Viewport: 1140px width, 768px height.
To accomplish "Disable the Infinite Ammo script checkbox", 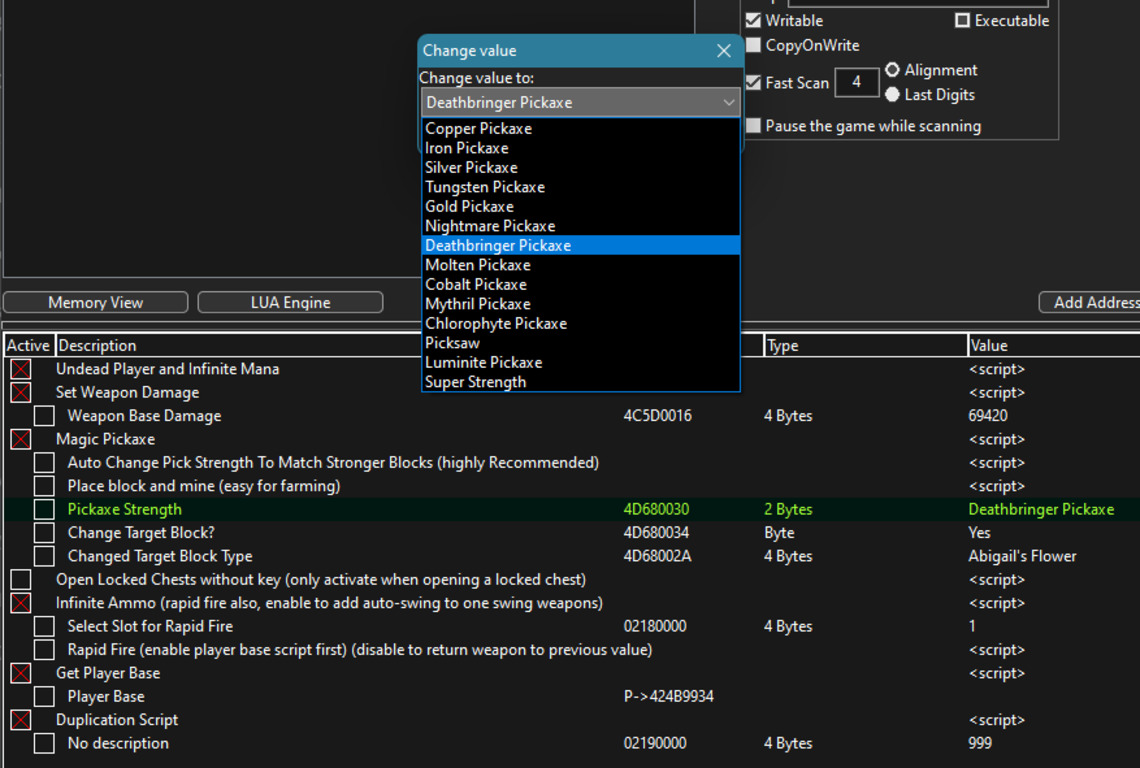I will tap(20, 603).
